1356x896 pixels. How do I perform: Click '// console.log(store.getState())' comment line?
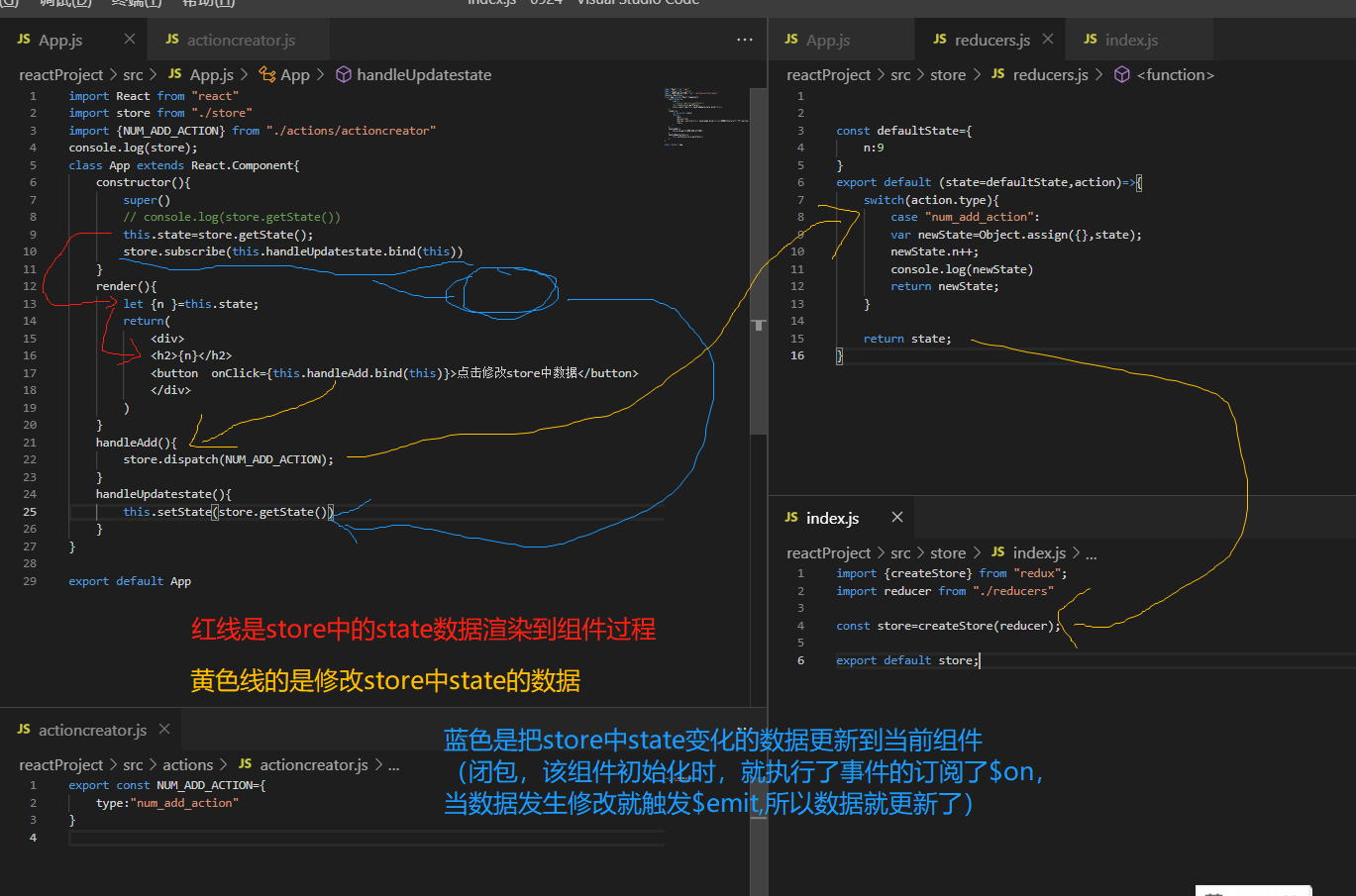232,217
